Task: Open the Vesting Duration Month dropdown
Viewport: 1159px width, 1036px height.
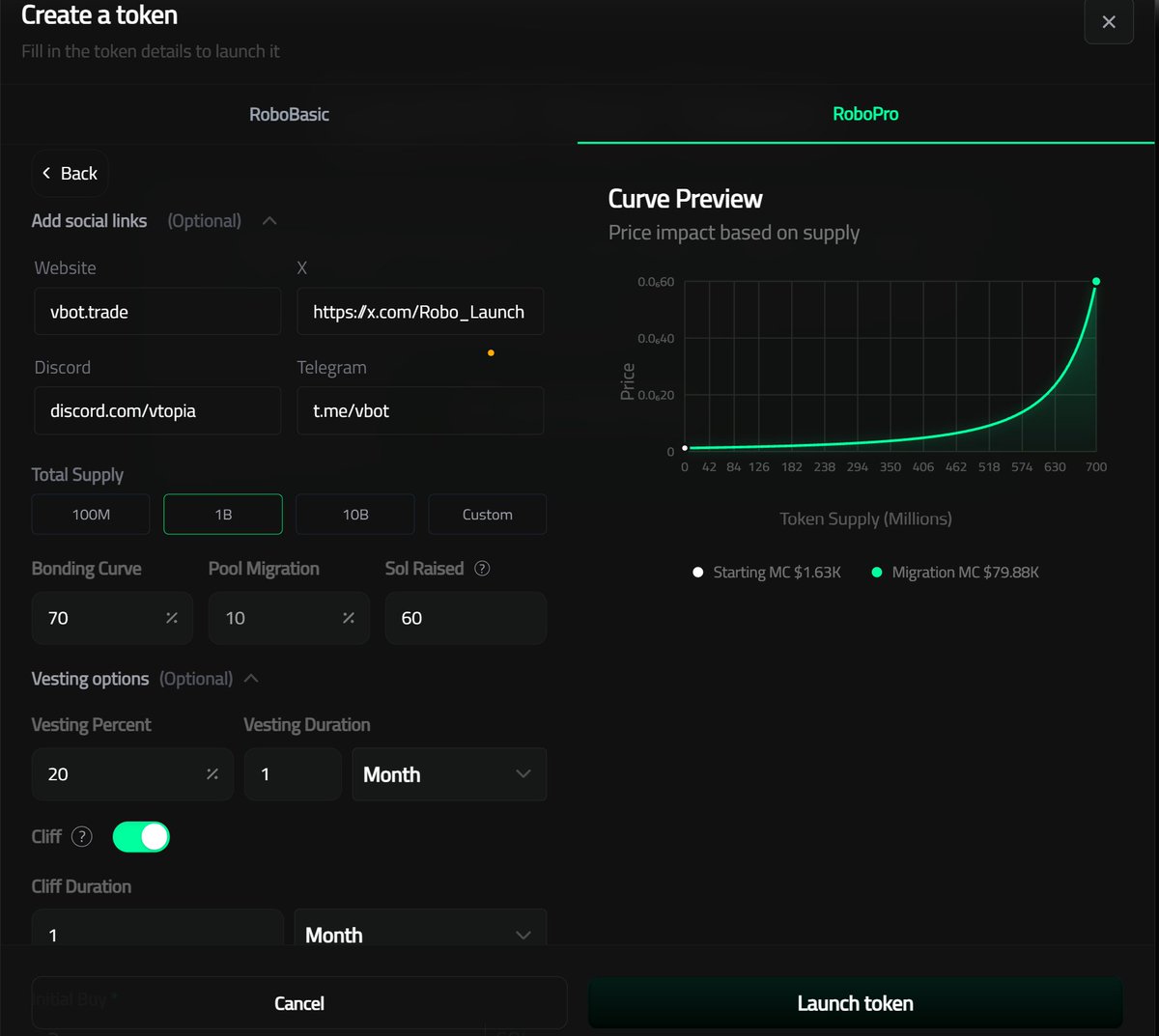Action: tap(448, 773)
